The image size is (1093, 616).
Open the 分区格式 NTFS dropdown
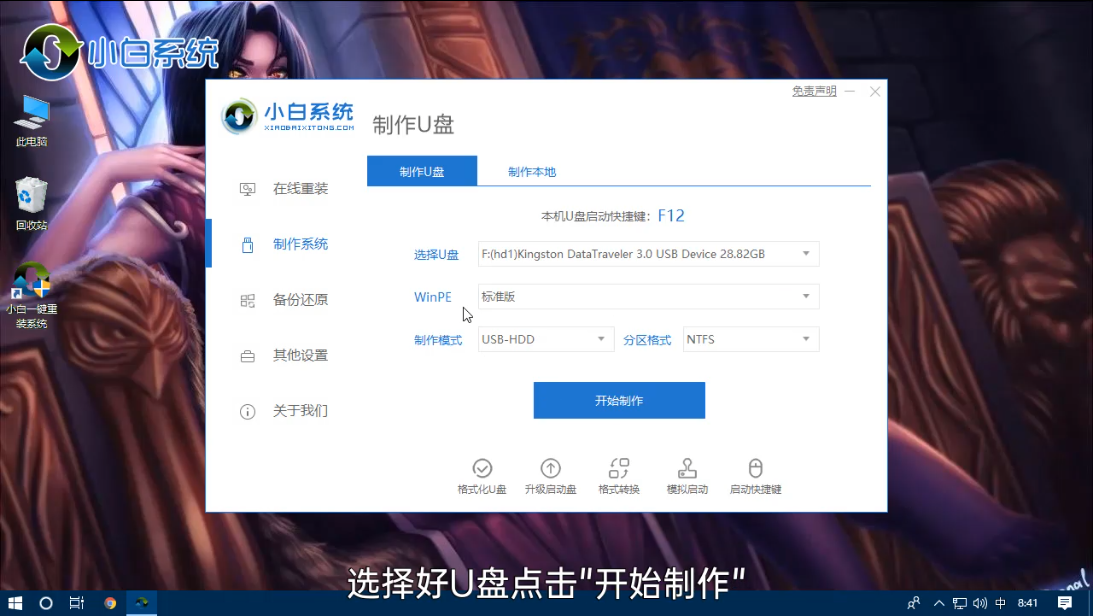click(751, 339)
